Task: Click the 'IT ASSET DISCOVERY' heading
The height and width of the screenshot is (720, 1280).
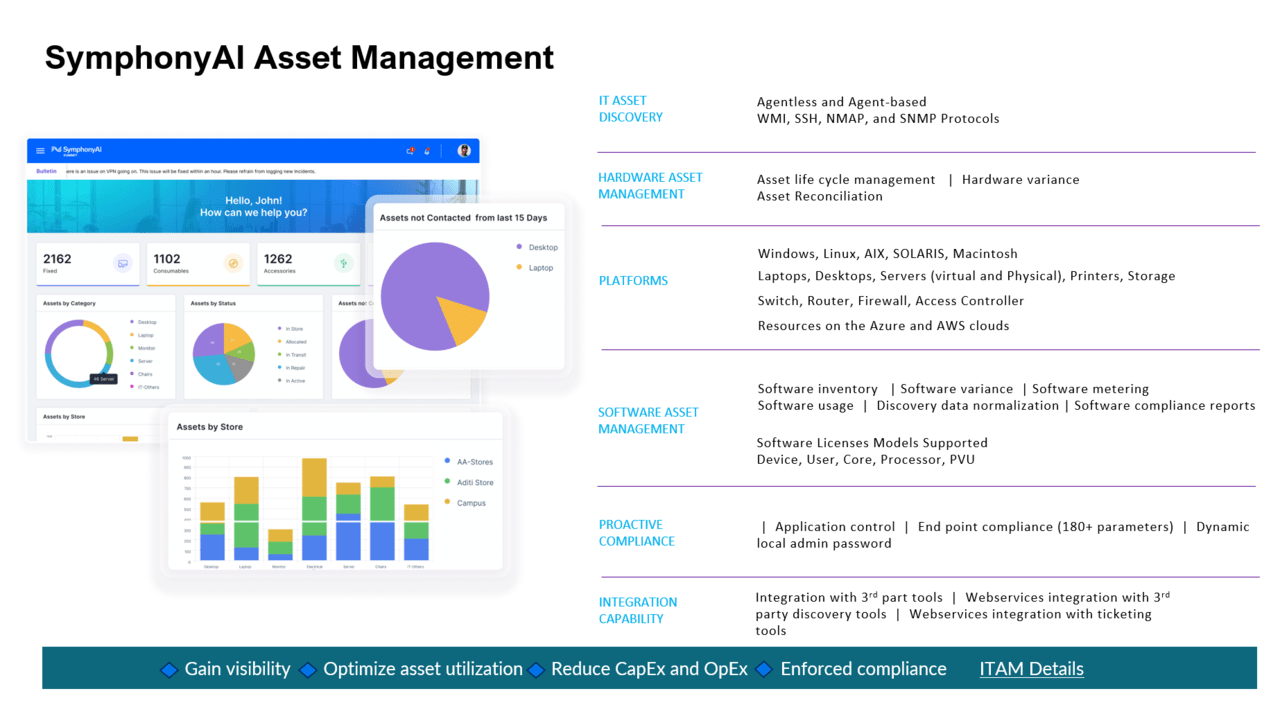Action: [631, 109]
